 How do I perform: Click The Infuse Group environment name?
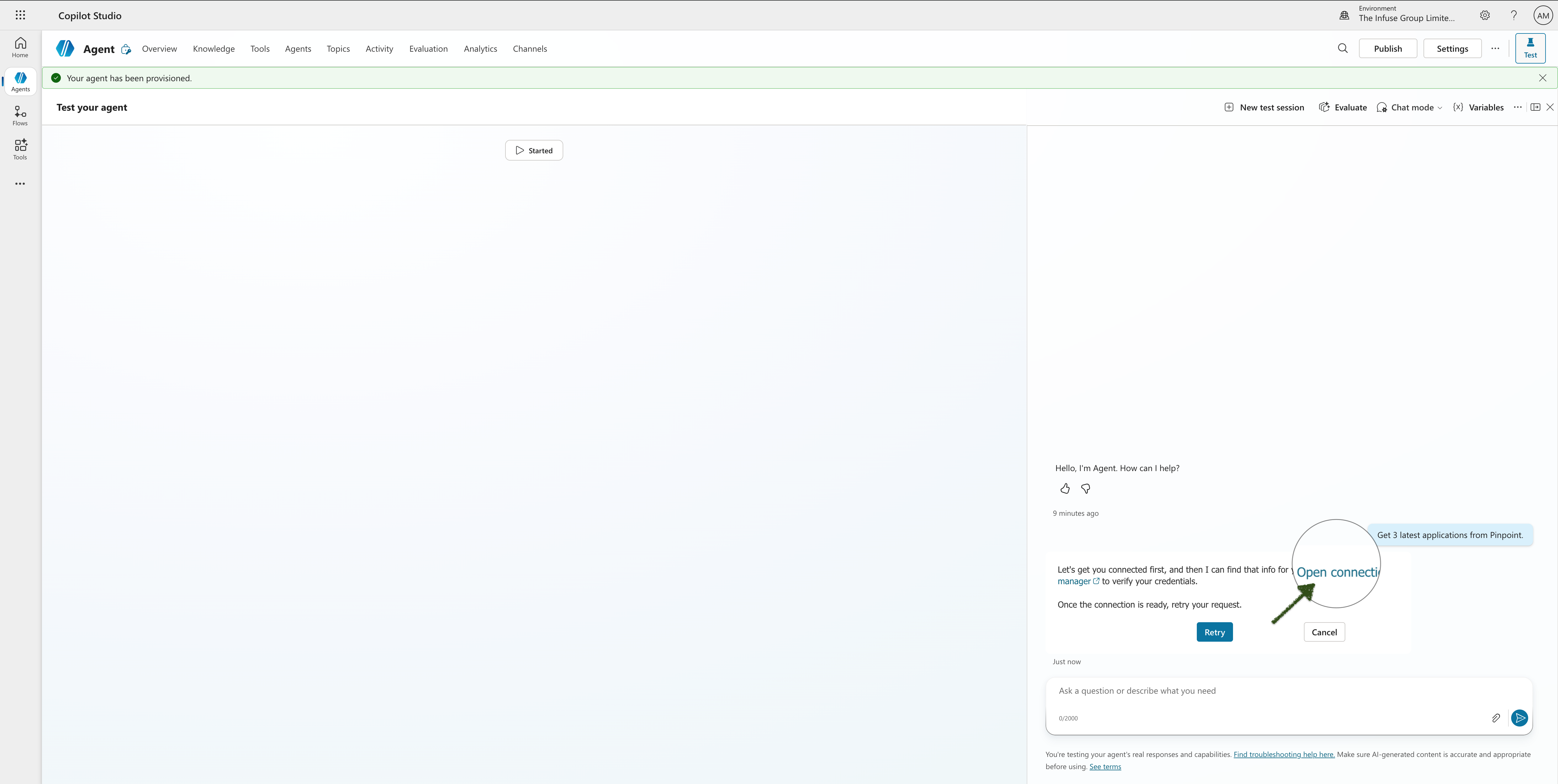[1406, 18]
